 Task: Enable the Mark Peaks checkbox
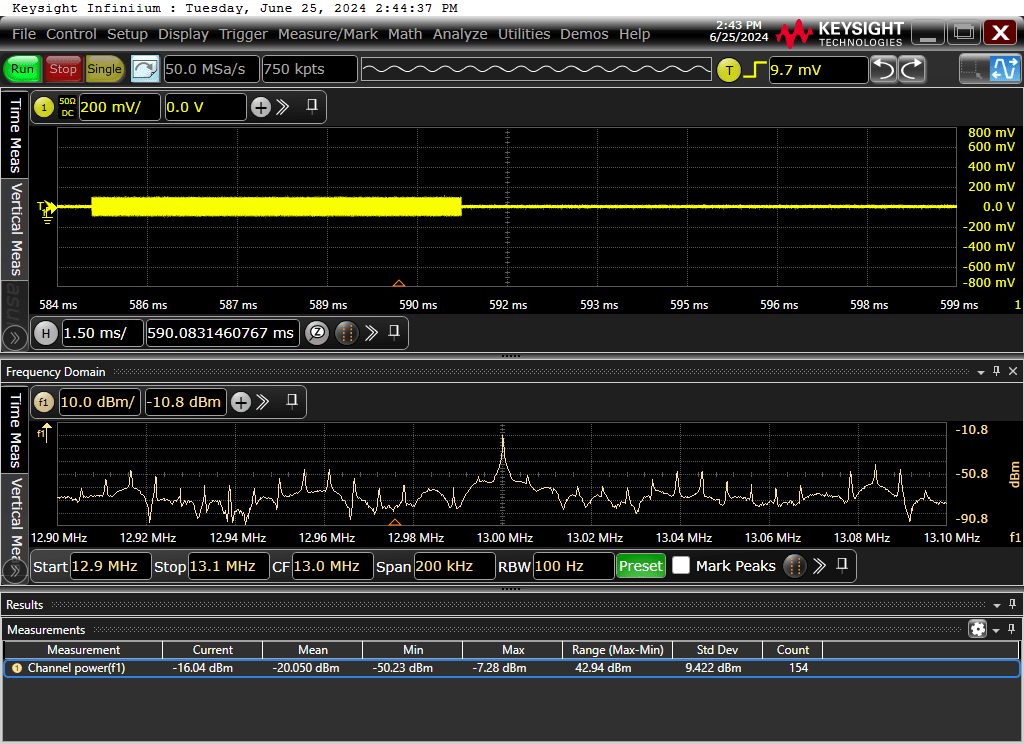click(681, 565)
